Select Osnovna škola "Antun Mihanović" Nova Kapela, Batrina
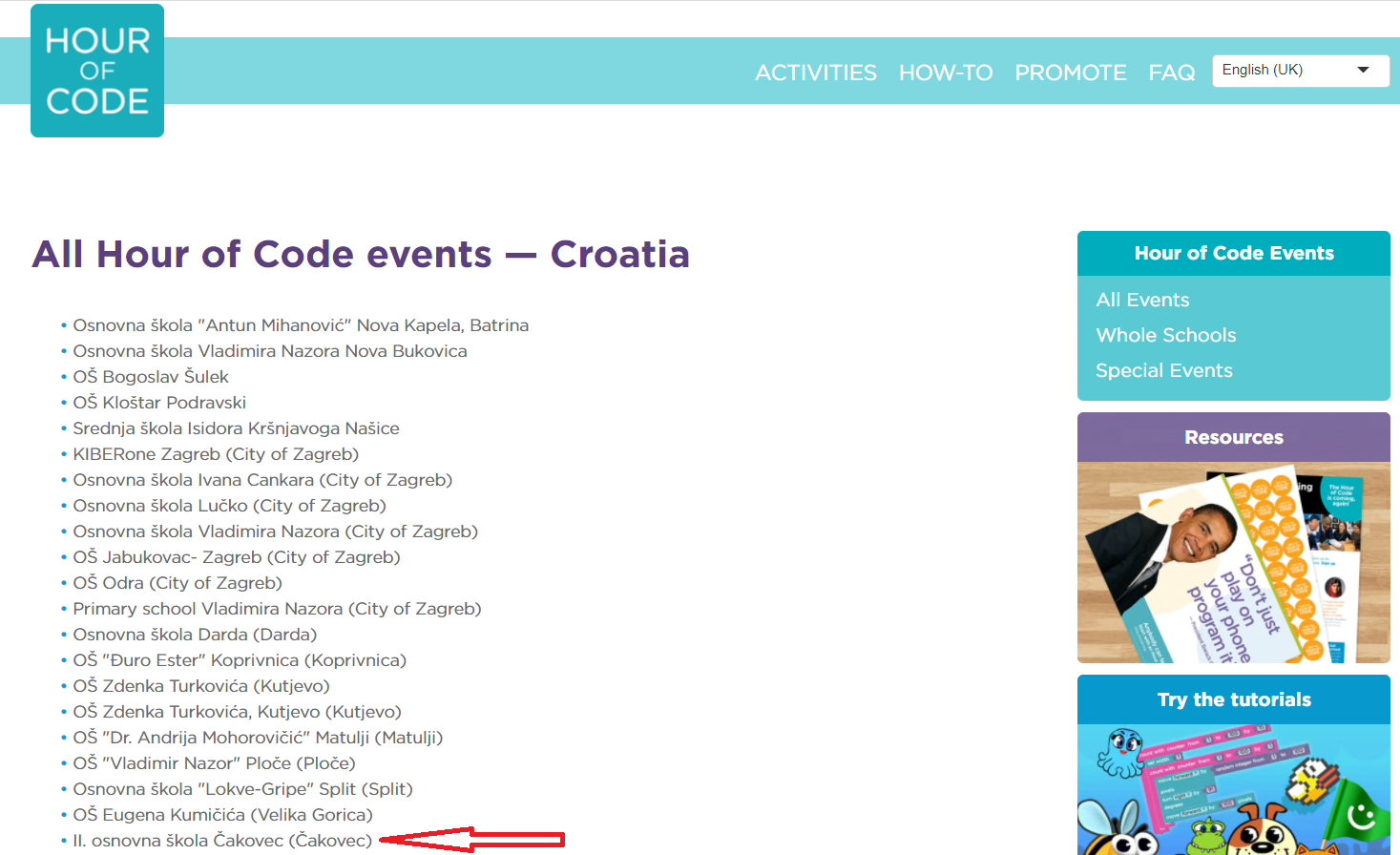The width and height of the screenshot is (1400, 855). (301, 325)
